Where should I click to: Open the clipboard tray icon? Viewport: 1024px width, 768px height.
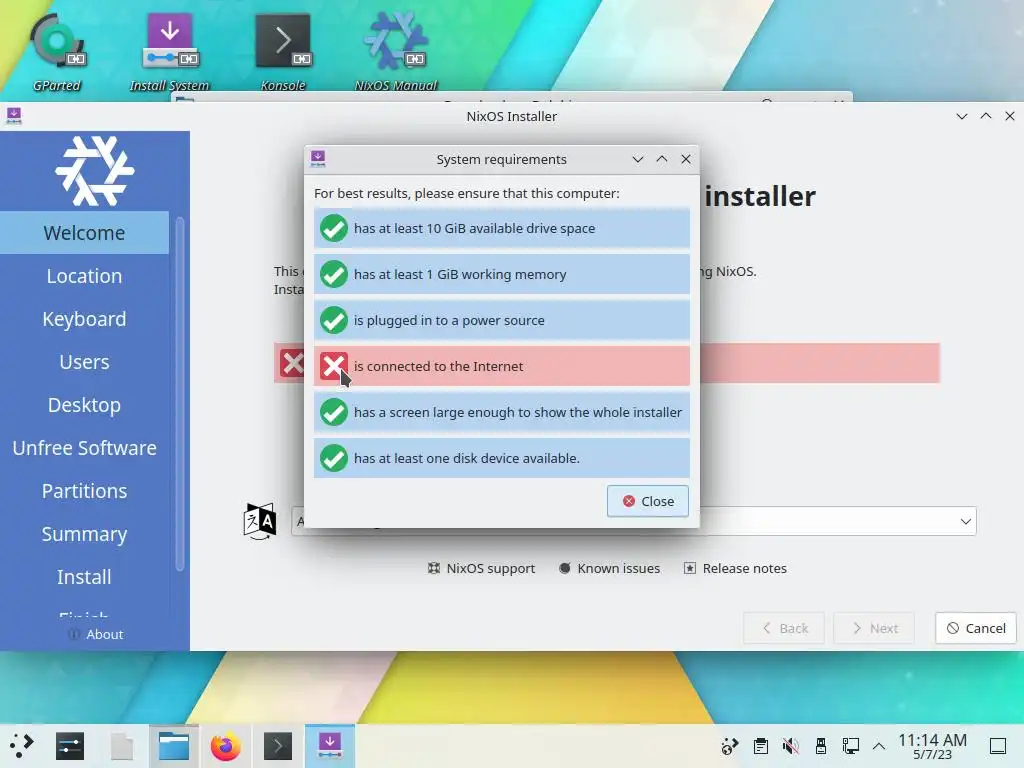[760, 746]
